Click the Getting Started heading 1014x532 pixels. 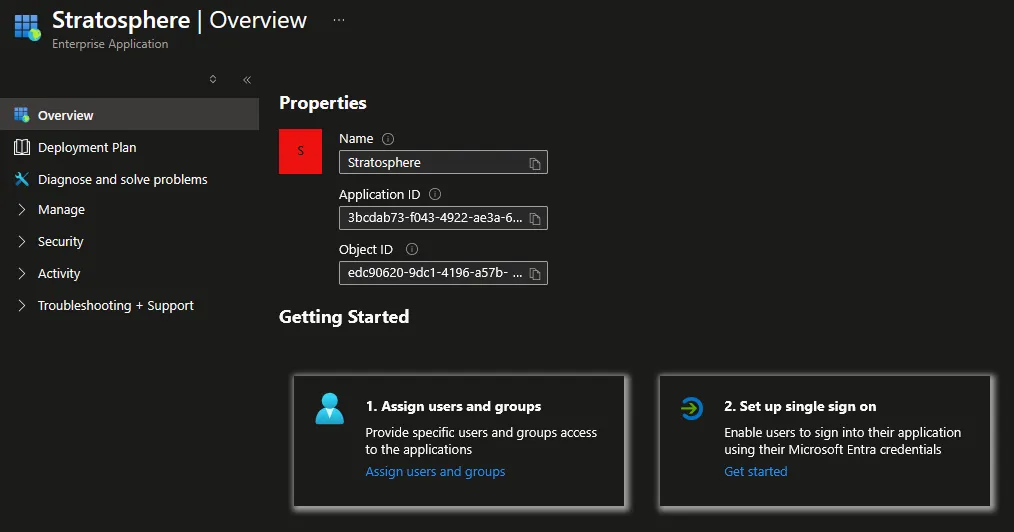pyautogui.click(x=344, y=317)
